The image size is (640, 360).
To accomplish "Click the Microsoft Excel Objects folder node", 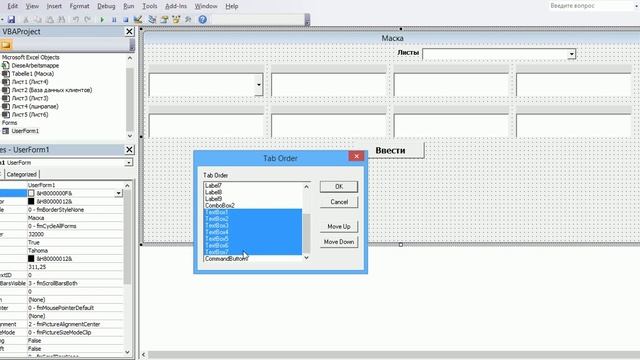I will pyautogui.click(x=31, y=57).
